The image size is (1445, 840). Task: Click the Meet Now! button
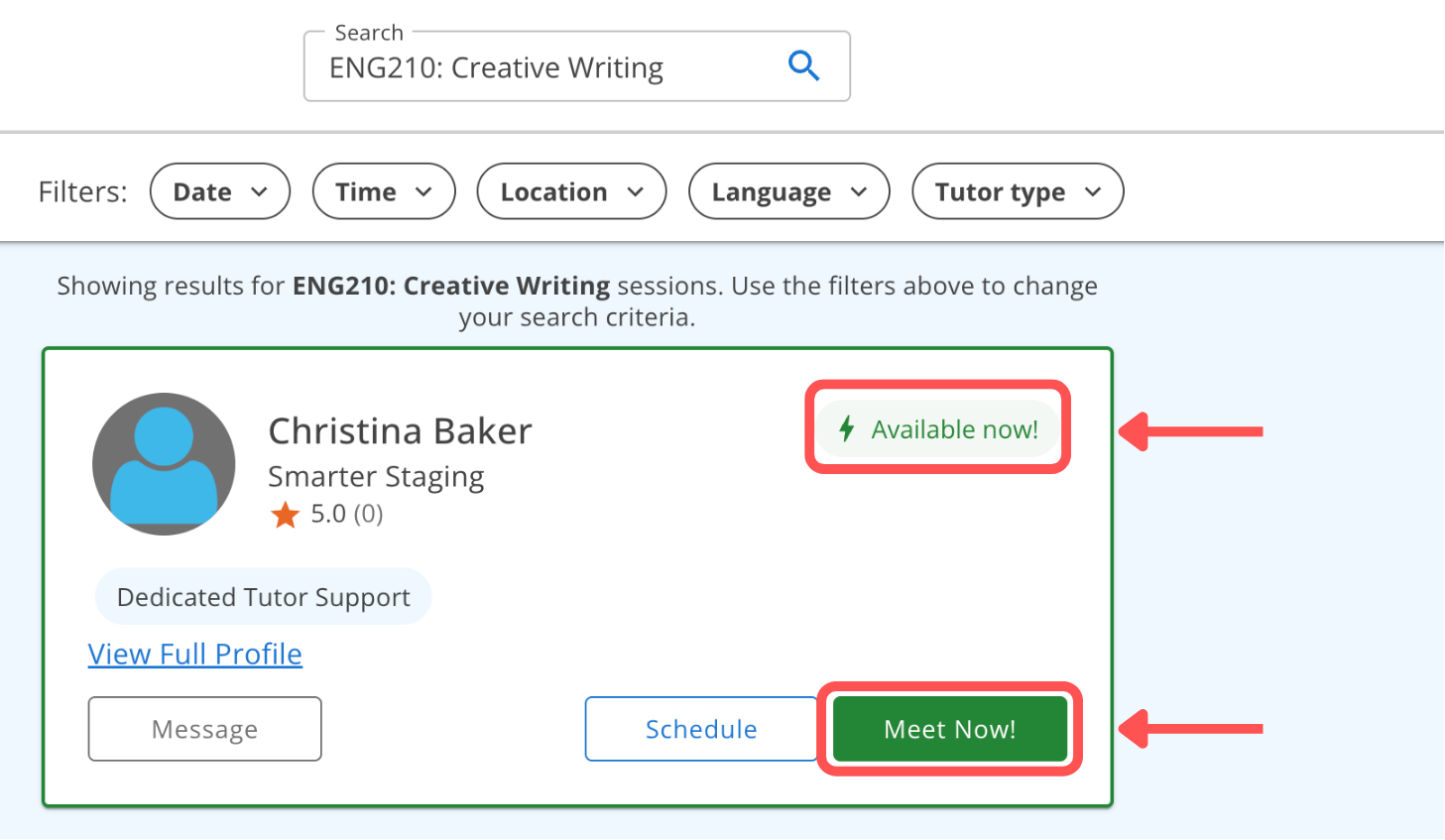point(949,729)
